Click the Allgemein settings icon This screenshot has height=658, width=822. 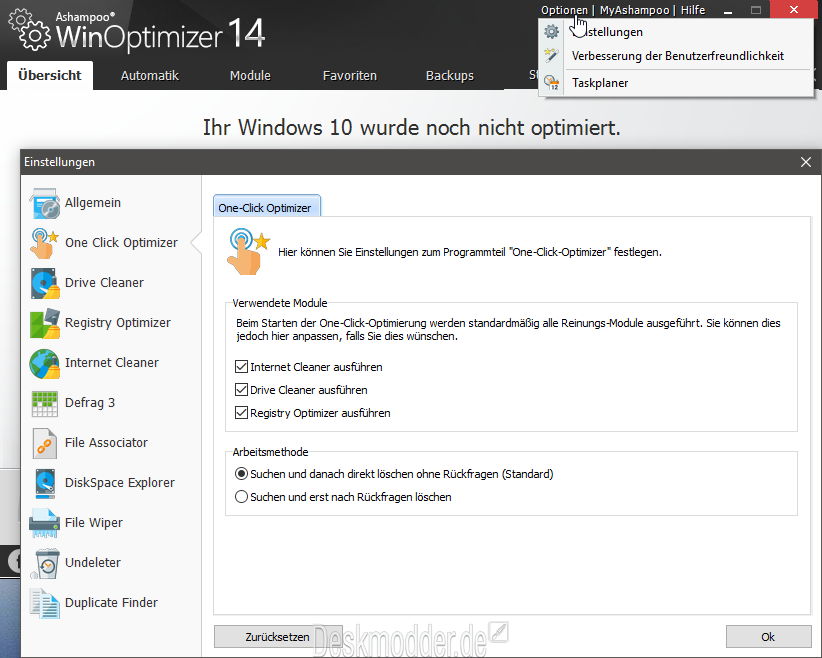45,203
